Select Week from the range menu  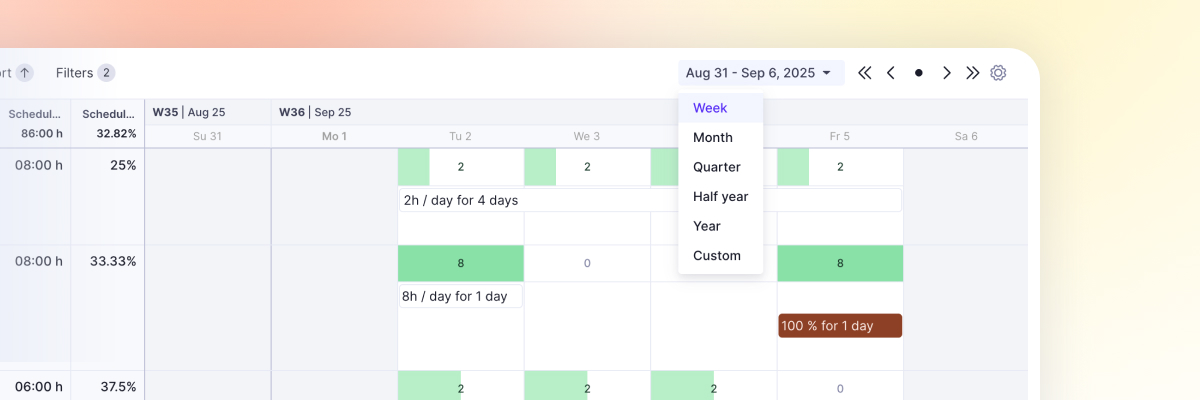(710, 108)
